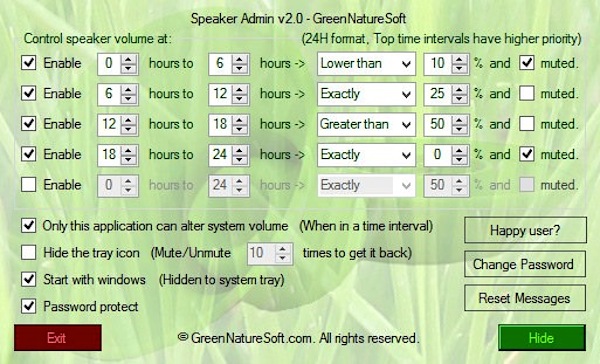Decrease fourth row 0 percent volume spinner
This screenshot has height=364, width=600.
point(459,159)
